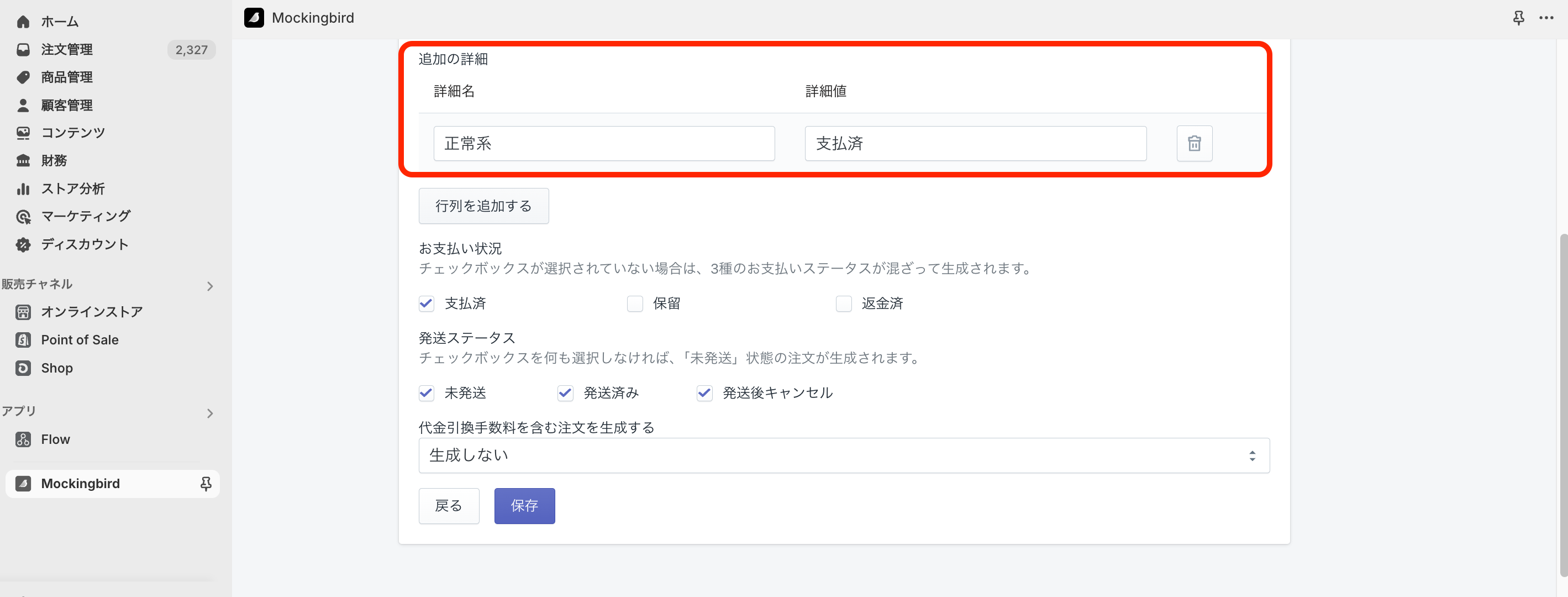Click the Point of Sale icon
Viewport: 1568px width, 597px height.
(23, 340)
